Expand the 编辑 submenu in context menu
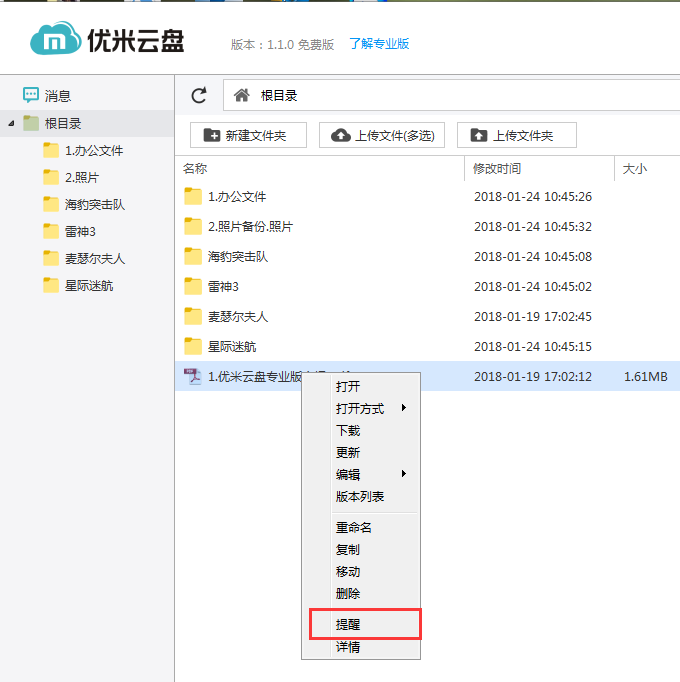This screenshot has width=680, height=682. pos(371,474)
